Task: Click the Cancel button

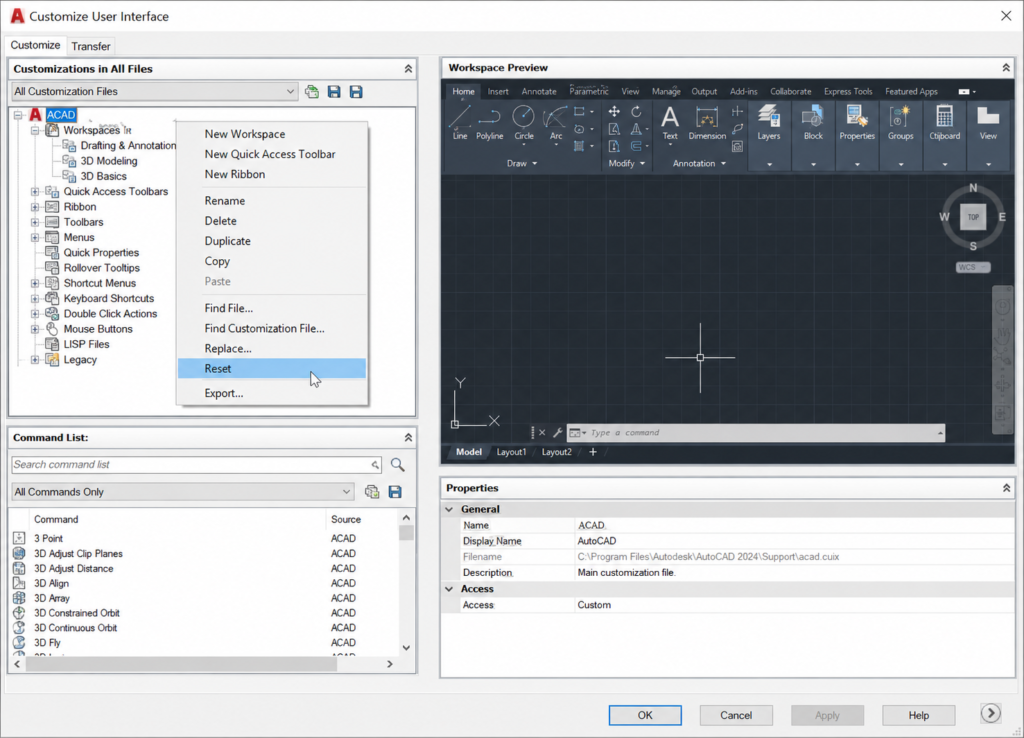Action: point(736,715)
